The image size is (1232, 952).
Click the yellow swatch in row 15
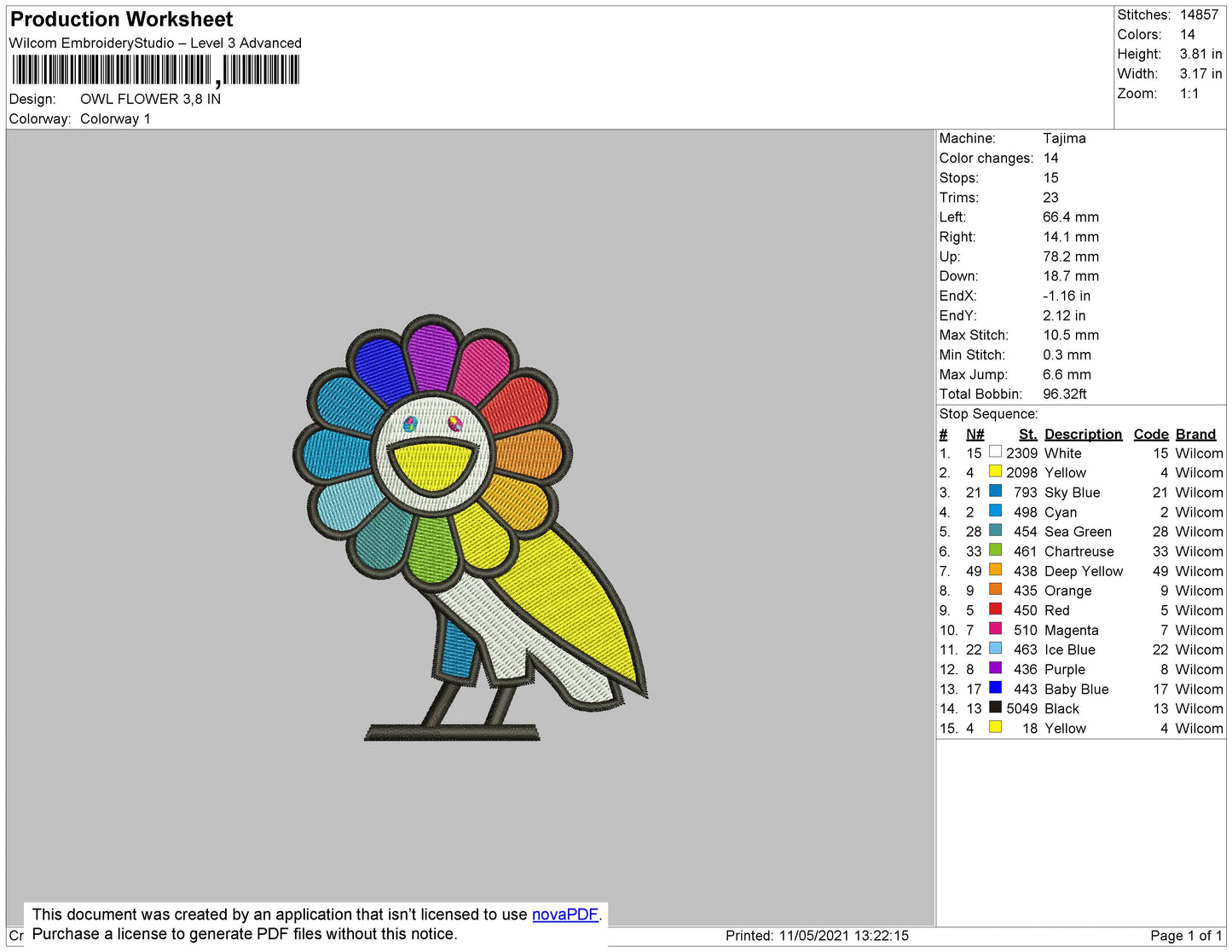pyautogui.click(x=995, y=727)
